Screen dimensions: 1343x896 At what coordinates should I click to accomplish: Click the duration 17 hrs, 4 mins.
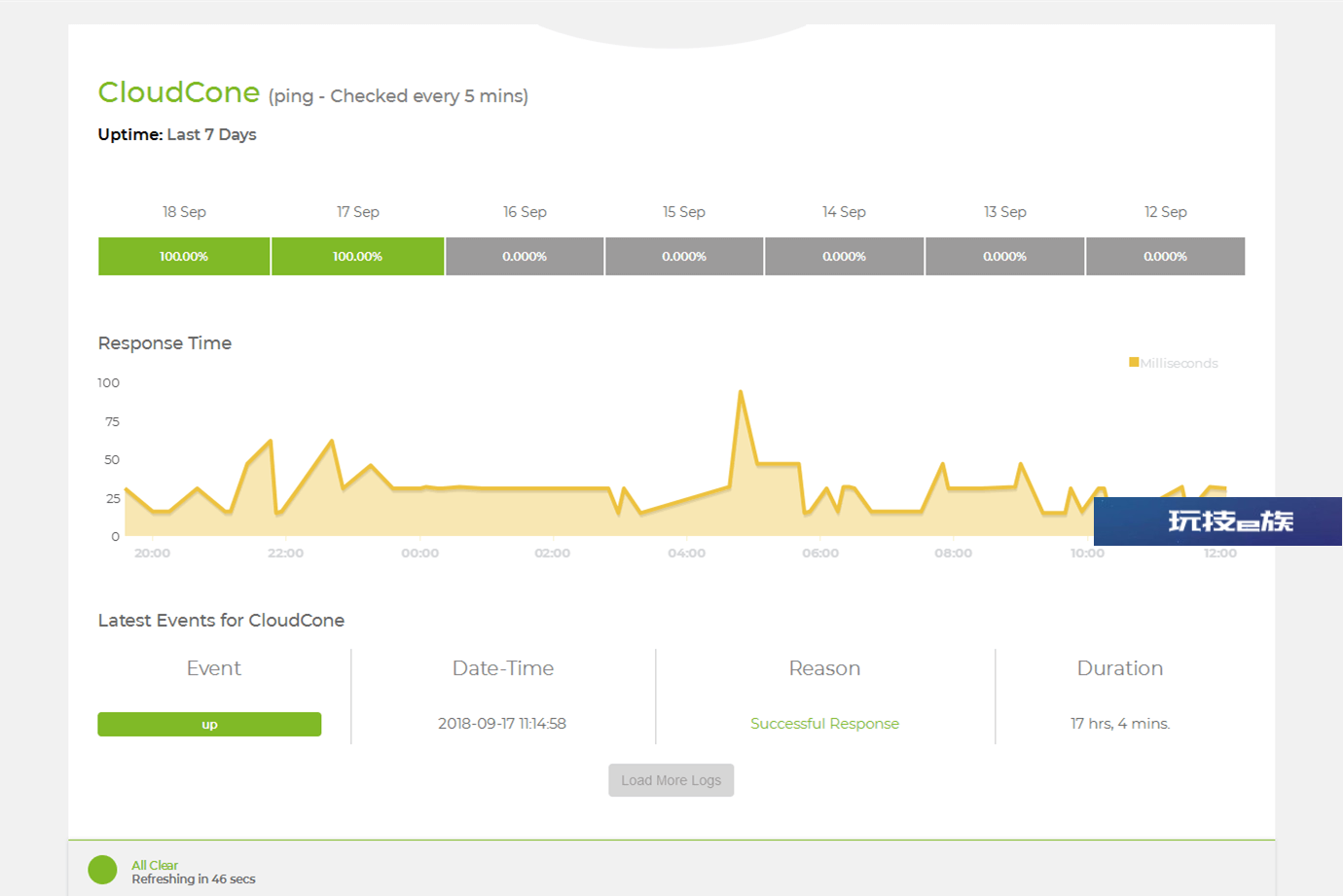pyautogui.click(x=1120, y=724)
